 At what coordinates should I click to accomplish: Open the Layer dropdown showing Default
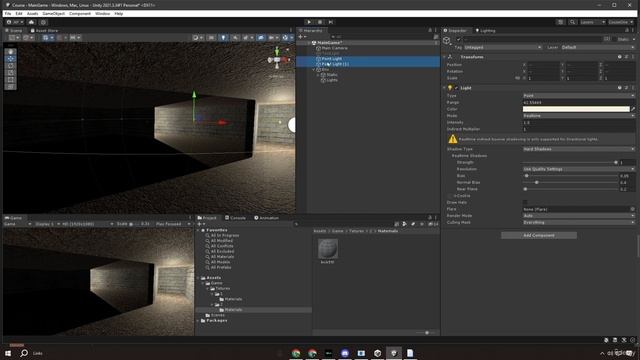598,47
